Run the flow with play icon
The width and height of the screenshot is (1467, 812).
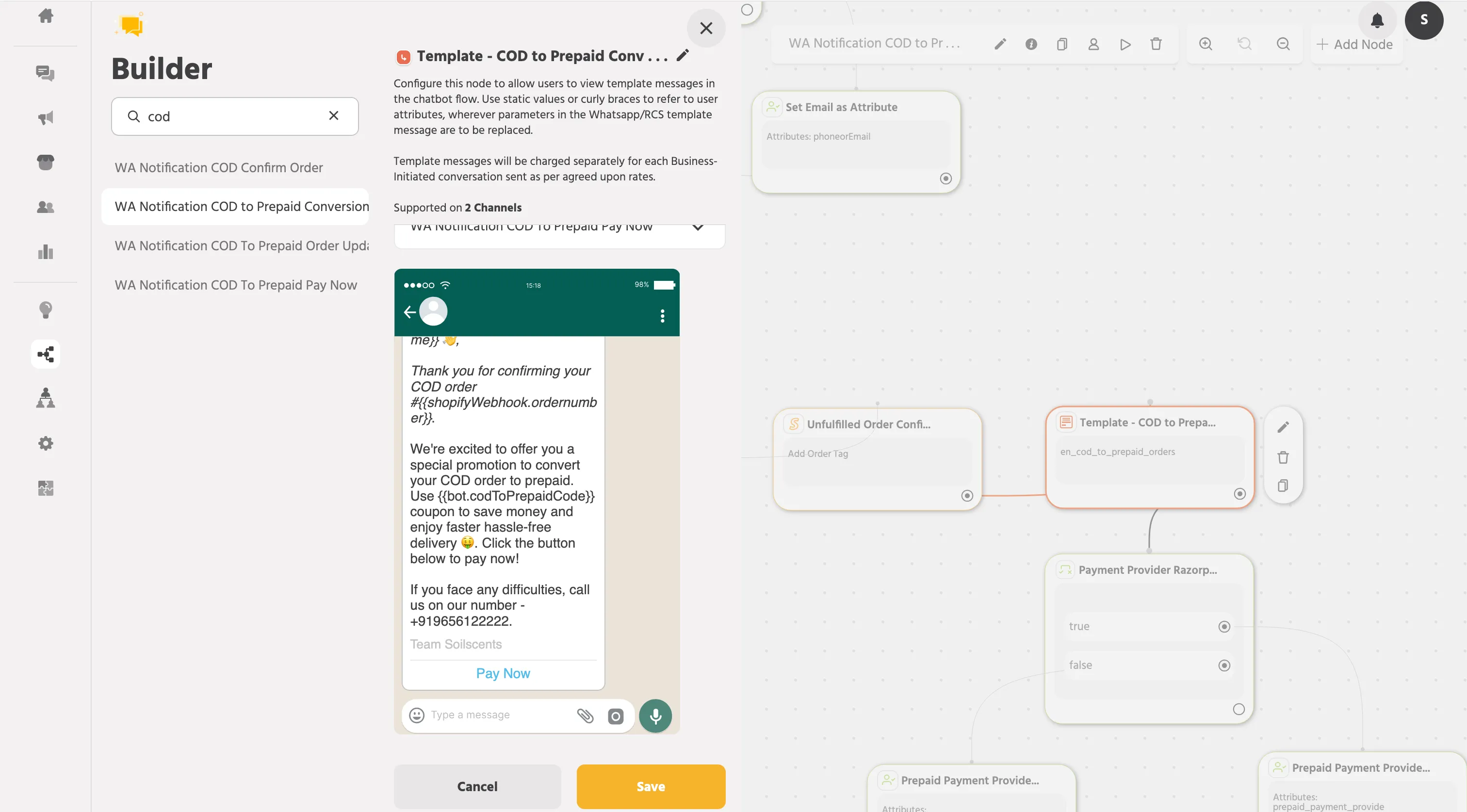(x=1125, y=44)
